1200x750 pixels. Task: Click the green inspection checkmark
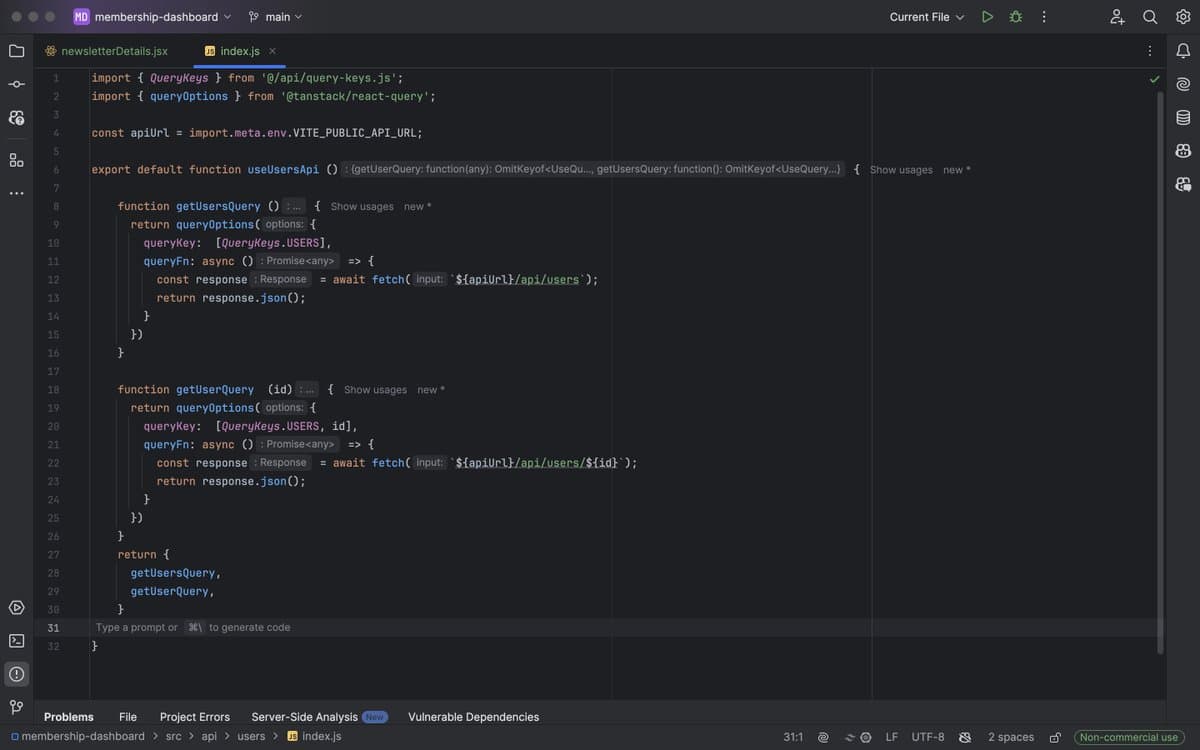tap(1155, 79)
